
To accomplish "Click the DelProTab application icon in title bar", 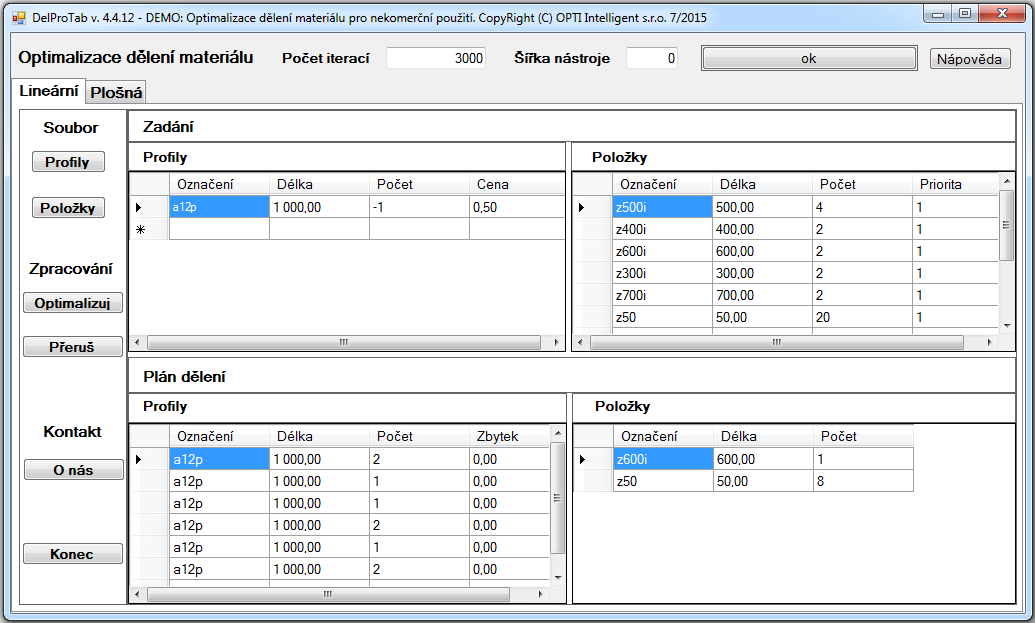I will 17,17.
